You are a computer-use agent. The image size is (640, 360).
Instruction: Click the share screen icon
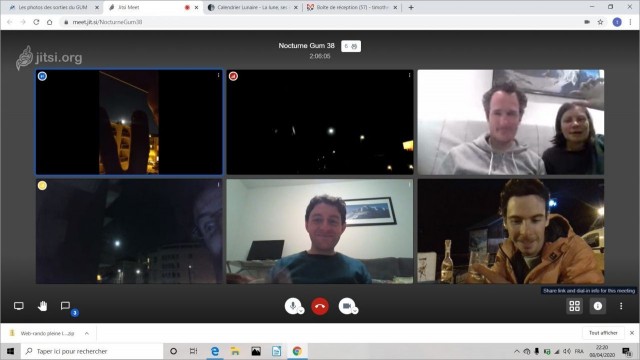(19, 306)
